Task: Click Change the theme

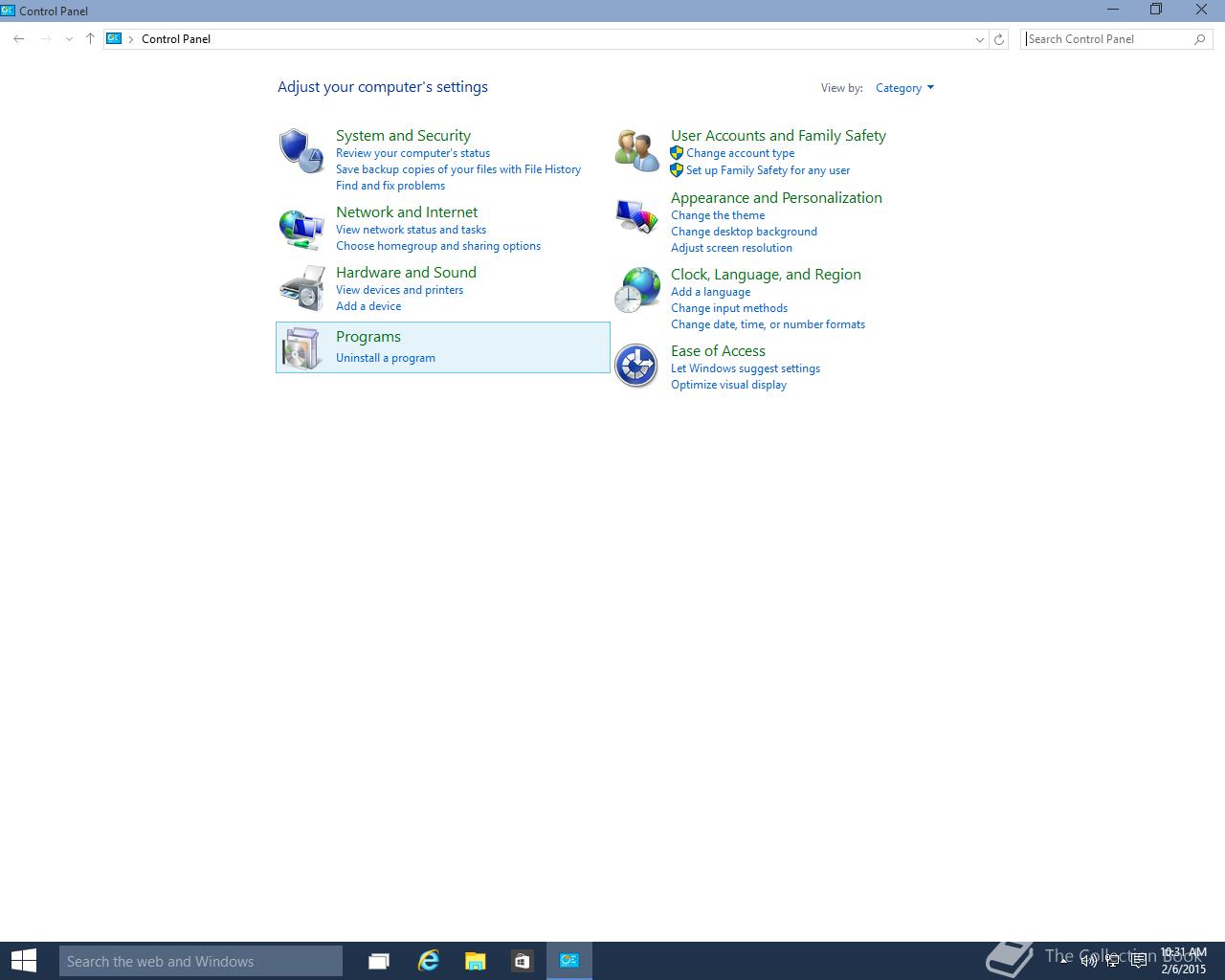Action: [718, 215]
